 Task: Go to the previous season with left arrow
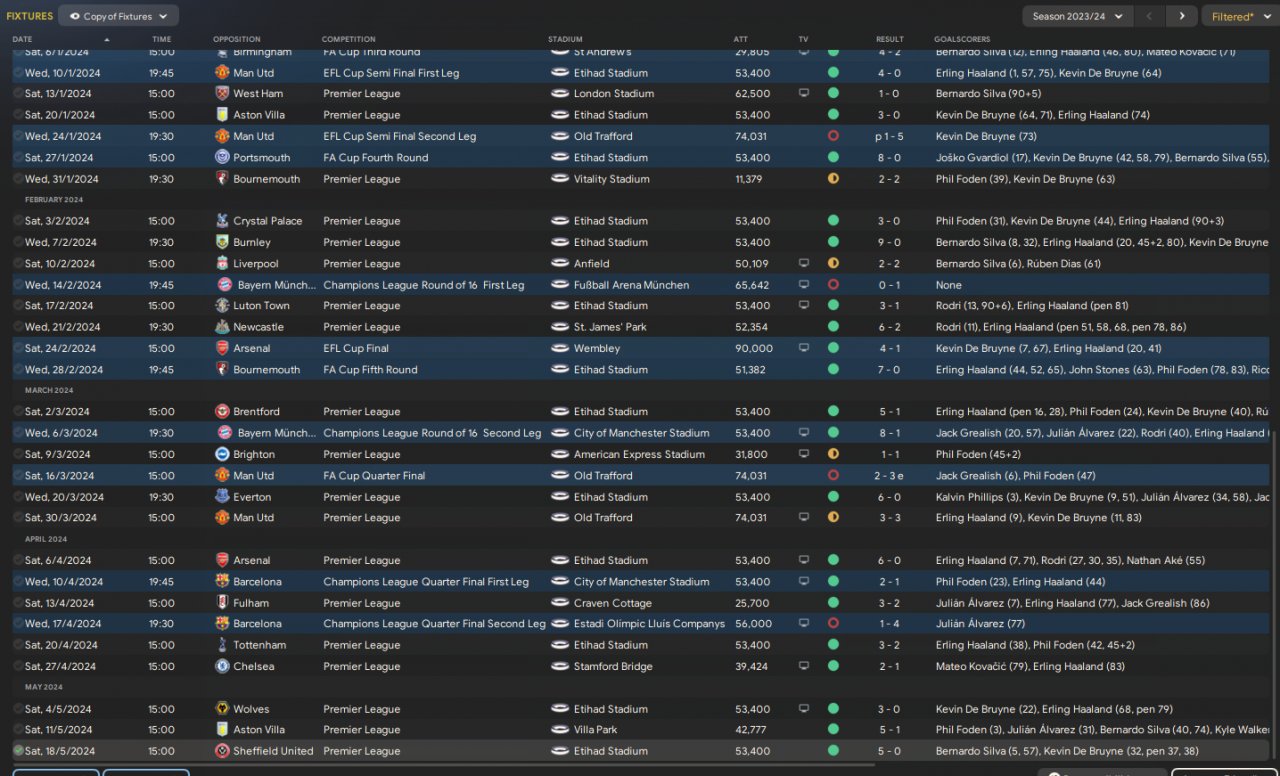pos(1150,16)
